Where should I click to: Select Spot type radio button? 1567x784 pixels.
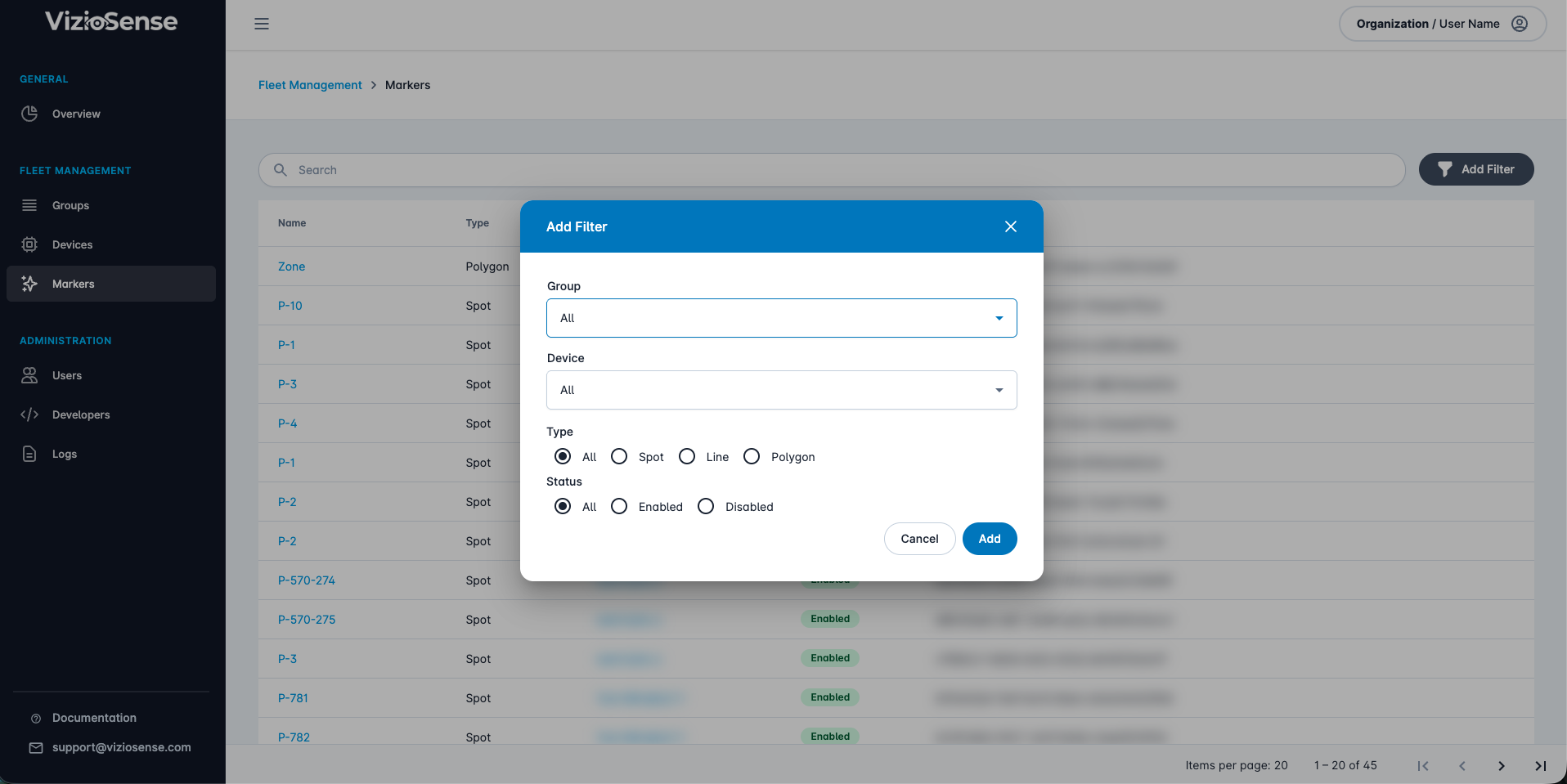619,456
